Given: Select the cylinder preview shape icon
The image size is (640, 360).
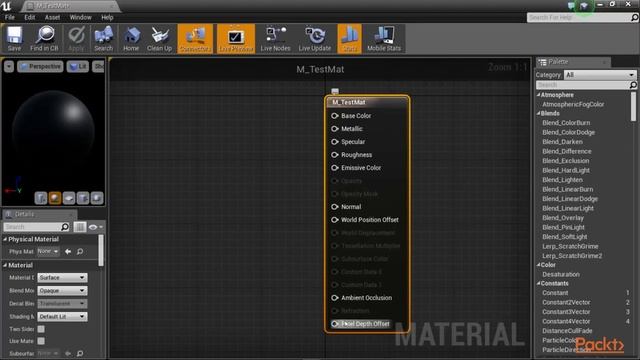Looking at the screenshot, I should 41,198.
